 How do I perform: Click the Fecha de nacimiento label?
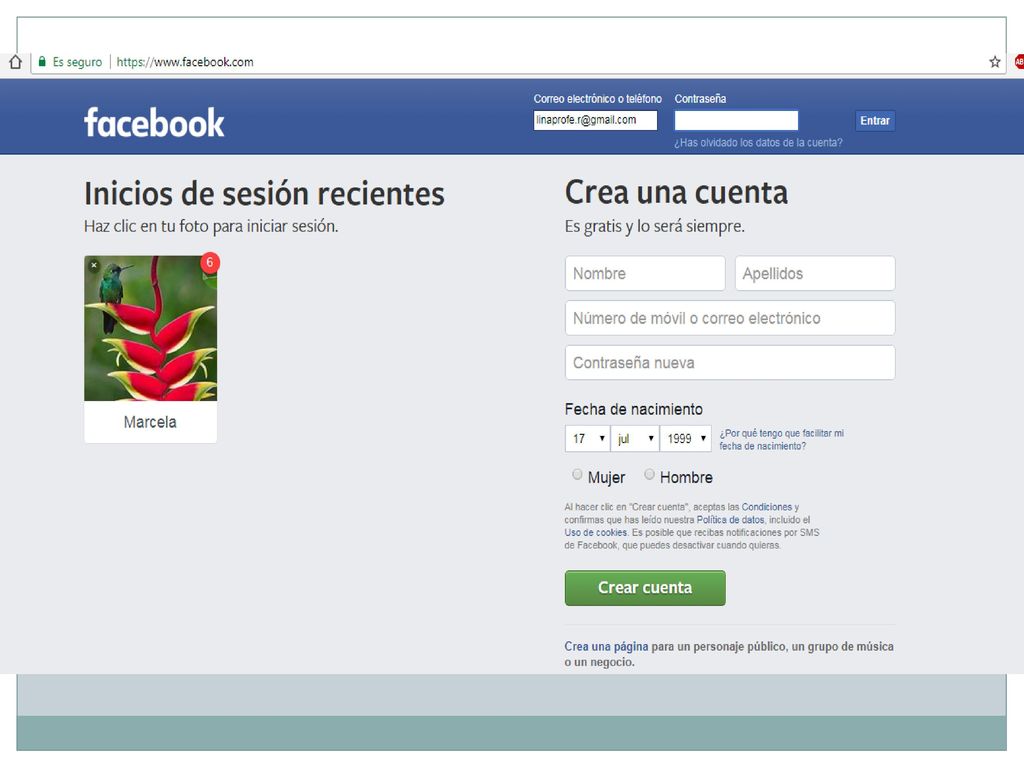(x=633, y=409)
